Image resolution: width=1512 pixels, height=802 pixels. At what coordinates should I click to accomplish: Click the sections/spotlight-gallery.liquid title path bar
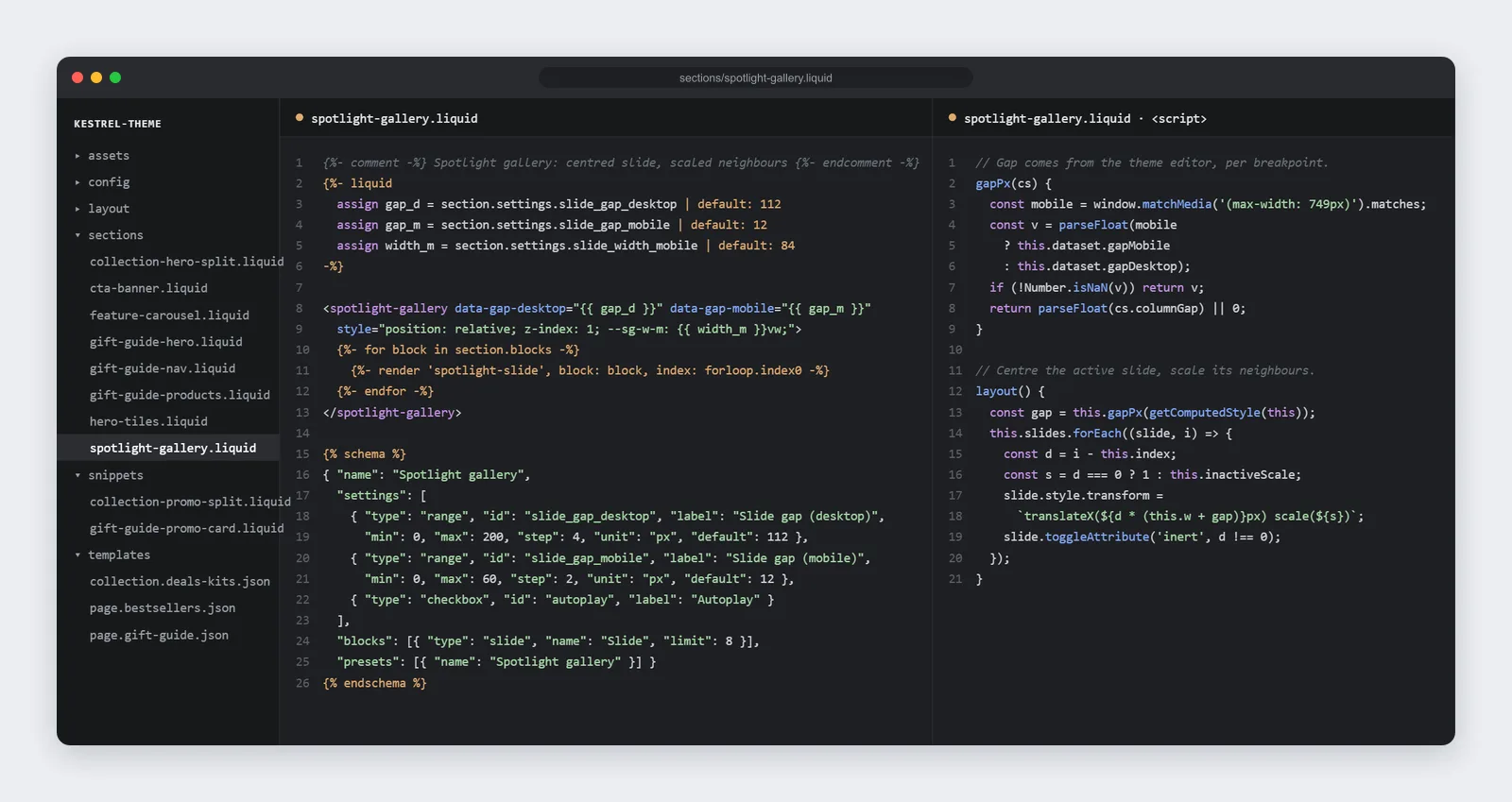(756, 77)
